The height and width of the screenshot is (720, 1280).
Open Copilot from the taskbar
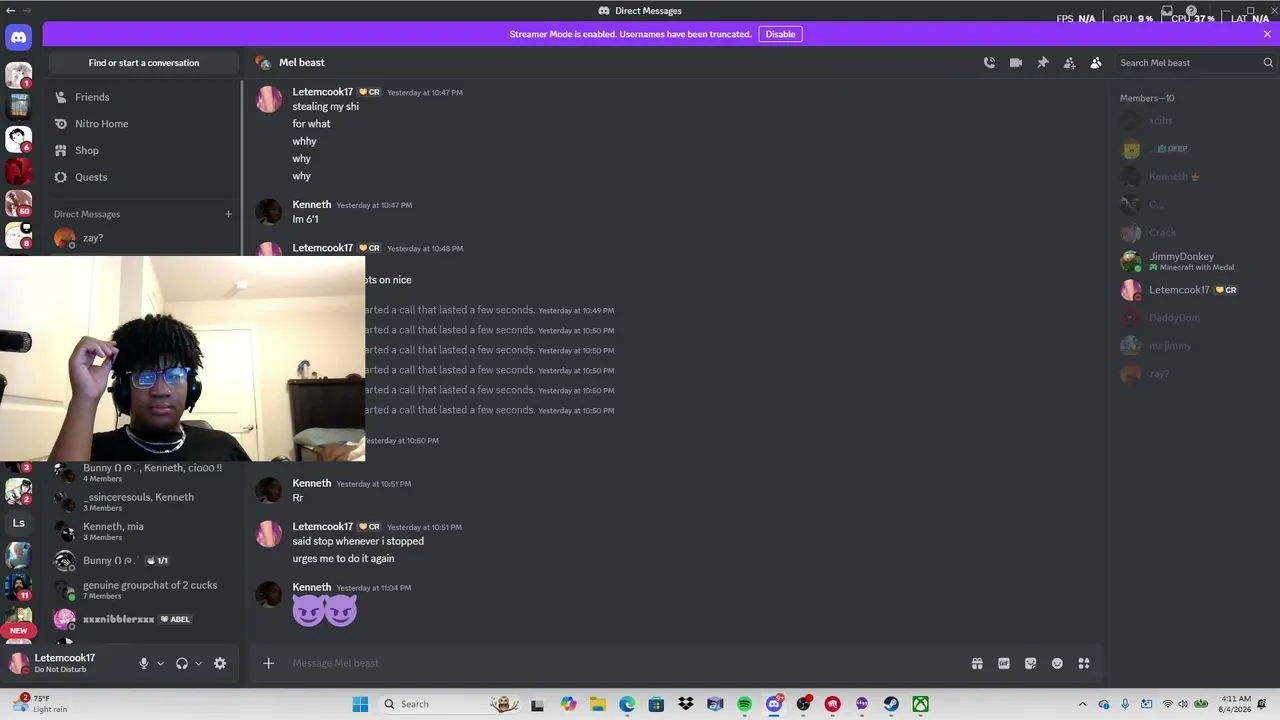(x=568, y=704)
